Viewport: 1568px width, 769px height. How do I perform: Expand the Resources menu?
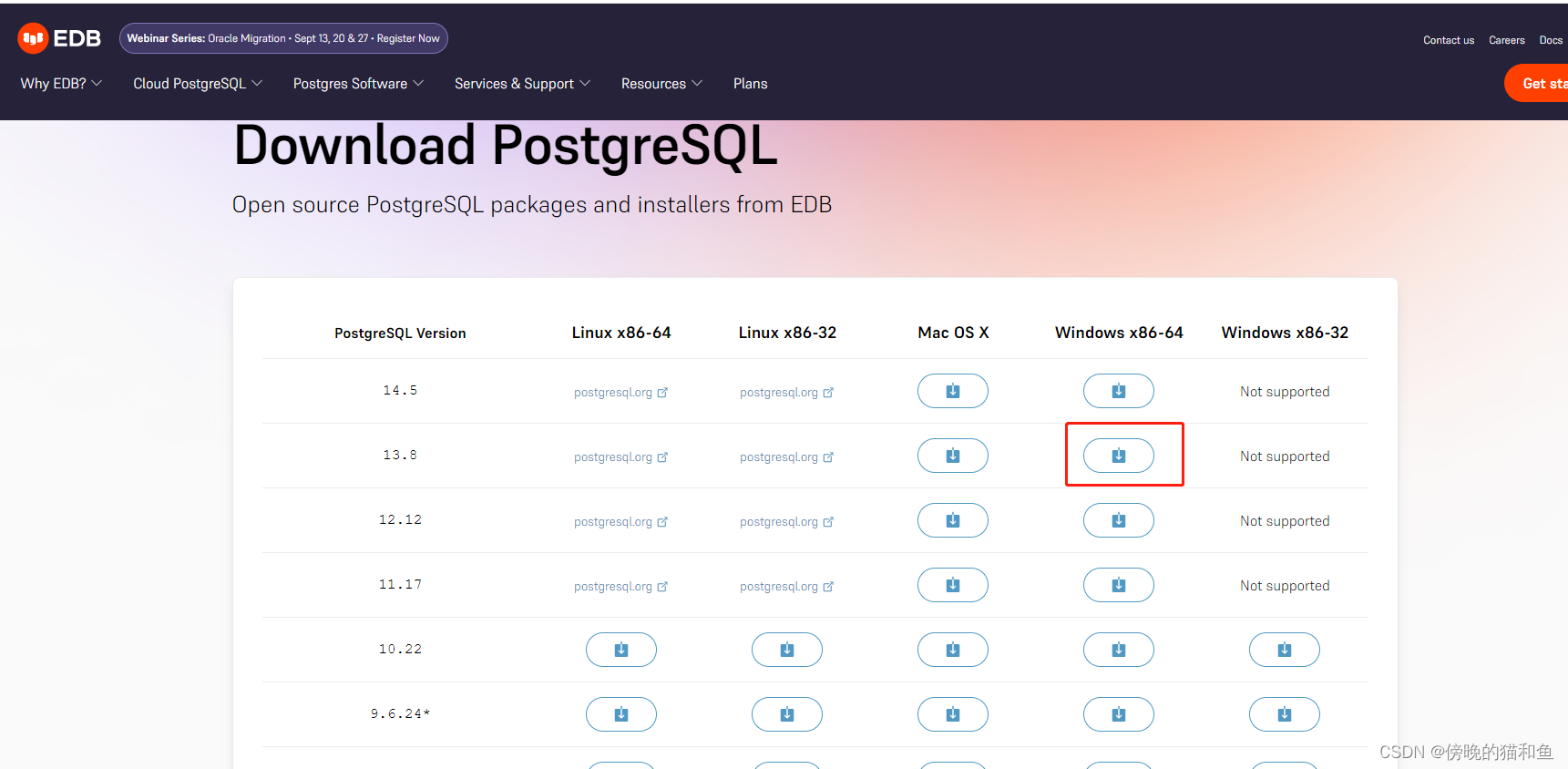point(661,83)
